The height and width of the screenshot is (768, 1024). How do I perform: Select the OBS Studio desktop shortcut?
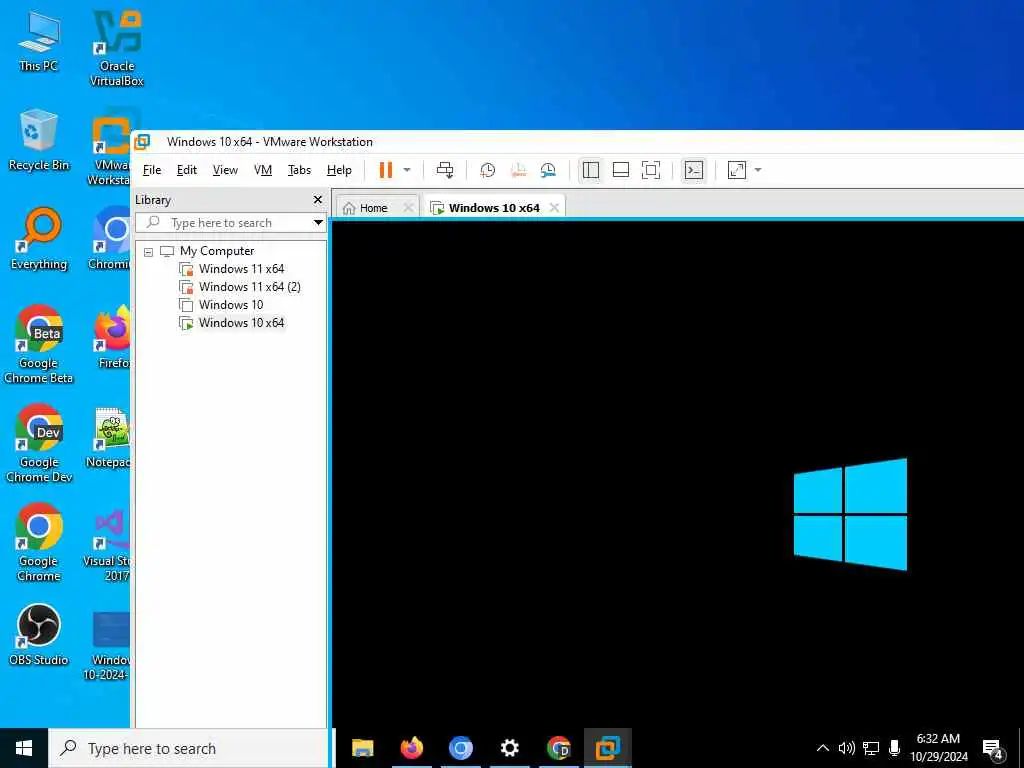(x=39, y=635)
